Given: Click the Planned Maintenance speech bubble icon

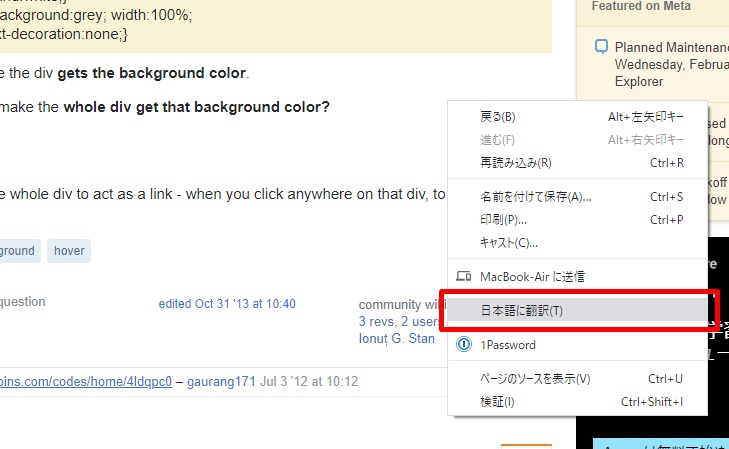Looking at the screenshot, I should click(601, 46).
